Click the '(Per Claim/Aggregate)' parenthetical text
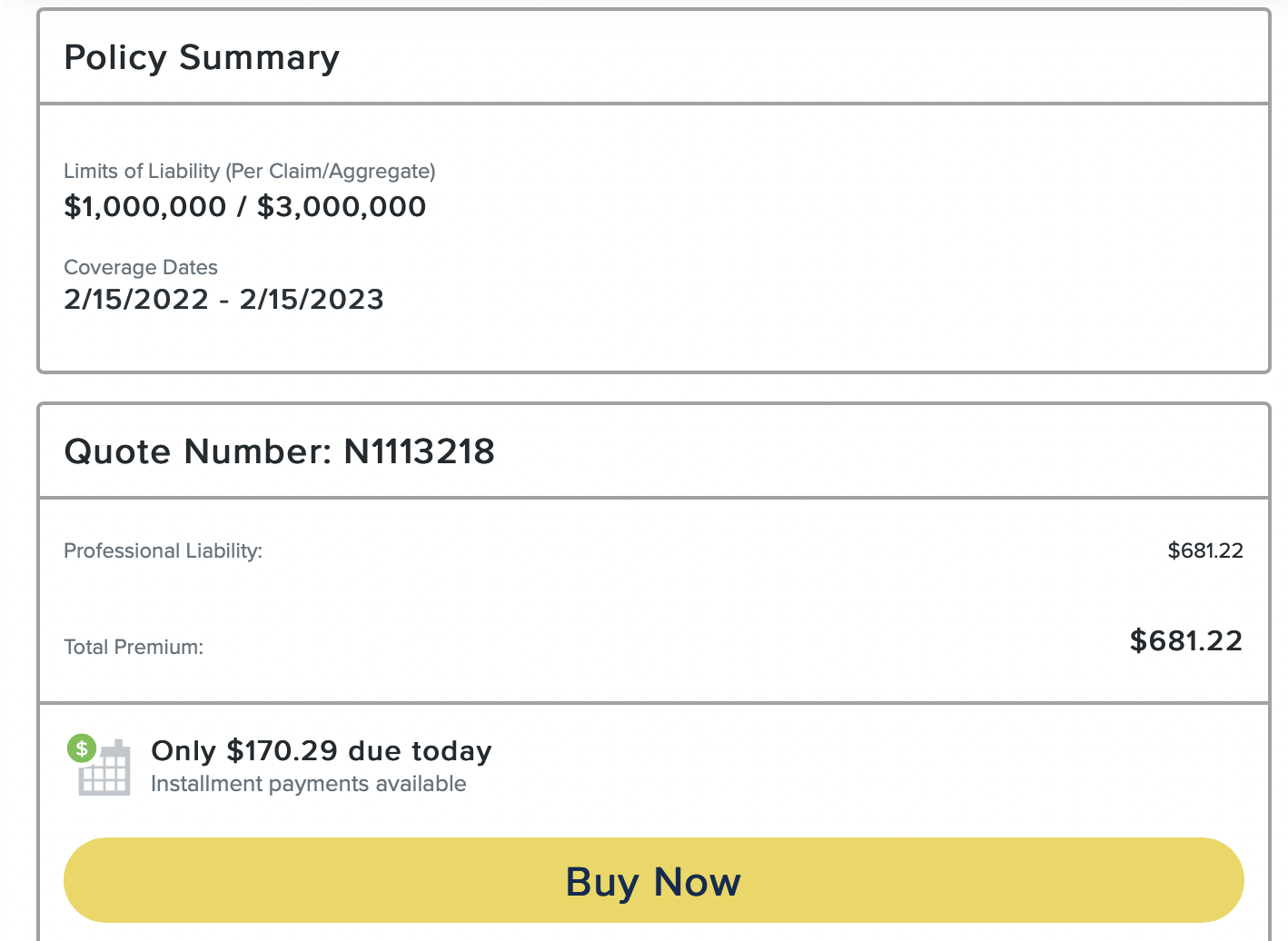The image size is (1288, 941). point(331,171)
